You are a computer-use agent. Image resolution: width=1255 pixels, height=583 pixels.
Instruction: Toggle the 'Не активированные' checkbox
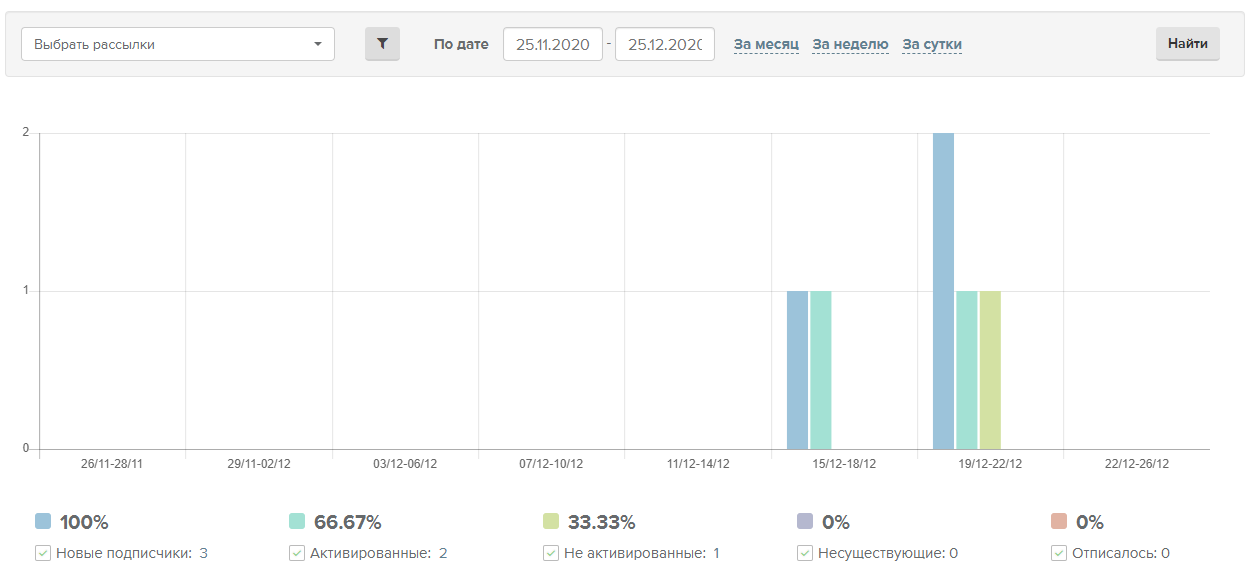tap(551, 553)
